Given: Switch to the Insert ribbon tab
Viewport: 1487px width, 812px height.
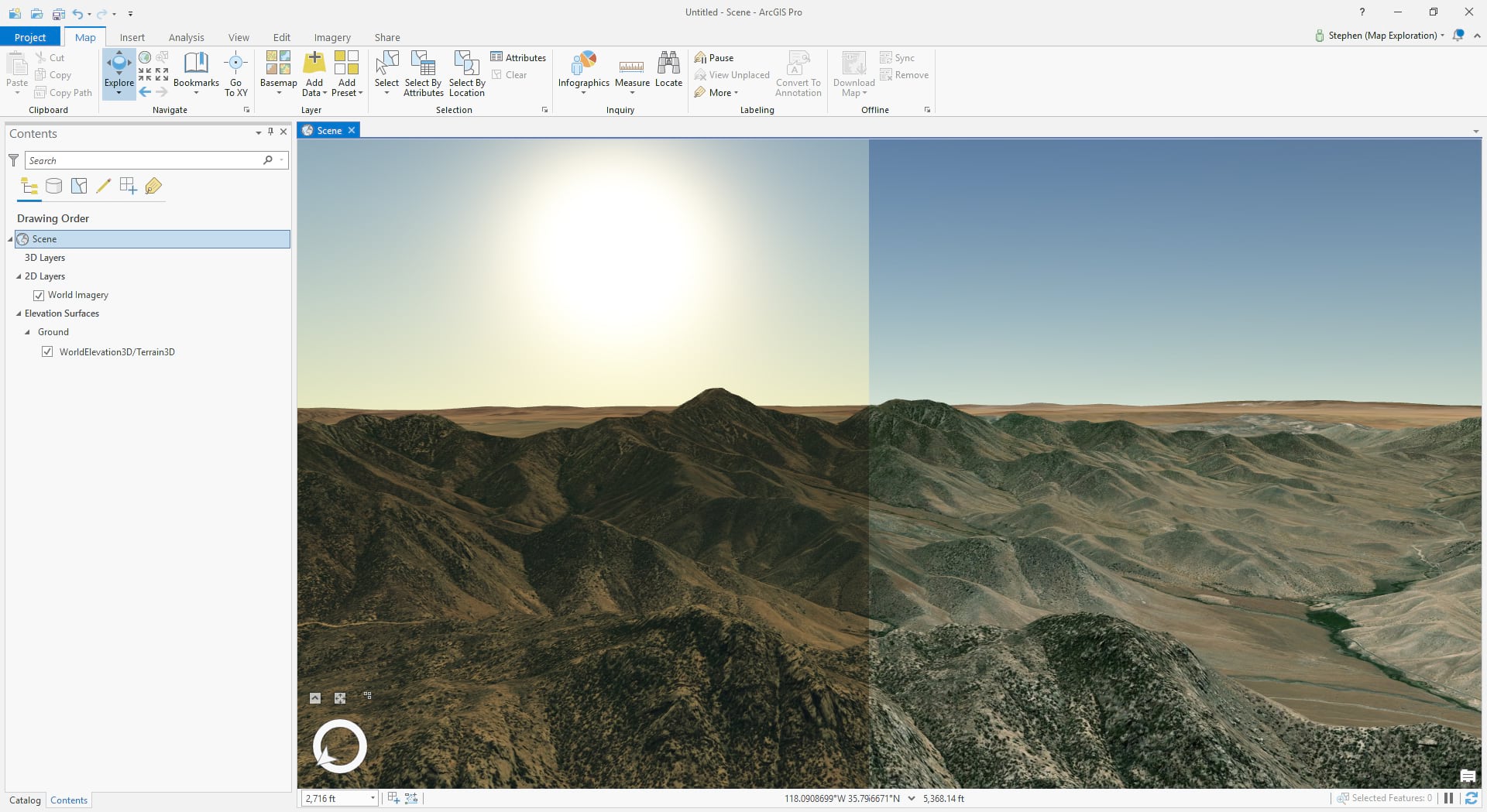Looking at the screenshot, I should pos(132,37).
